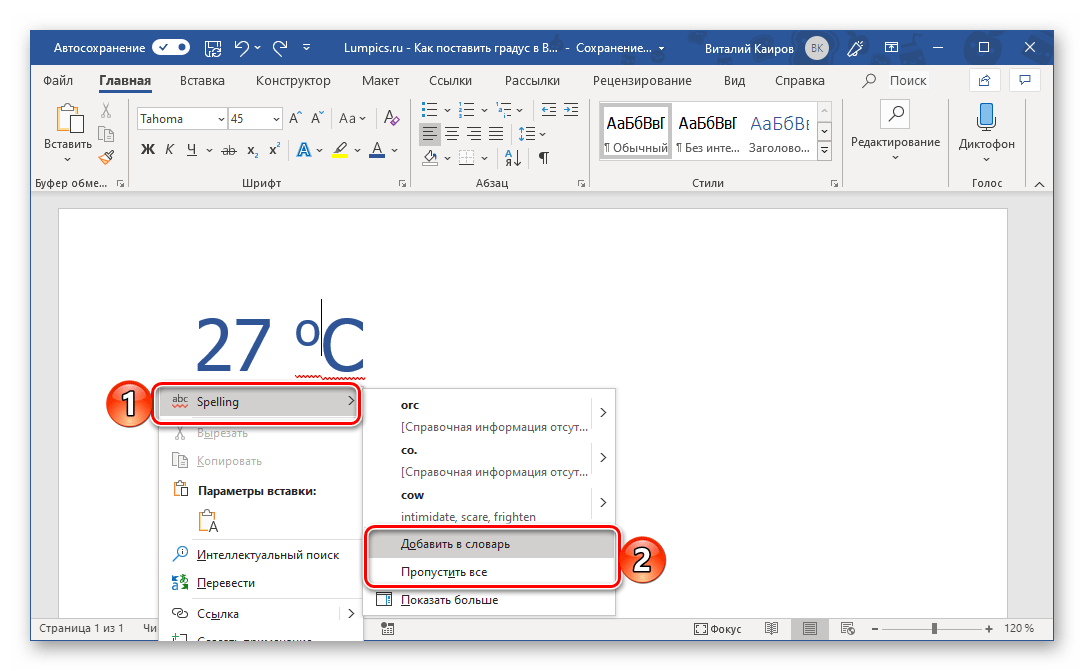Choose Перевести in the context menu
This screenshot has height=671, width=1084.
point(225,583)
